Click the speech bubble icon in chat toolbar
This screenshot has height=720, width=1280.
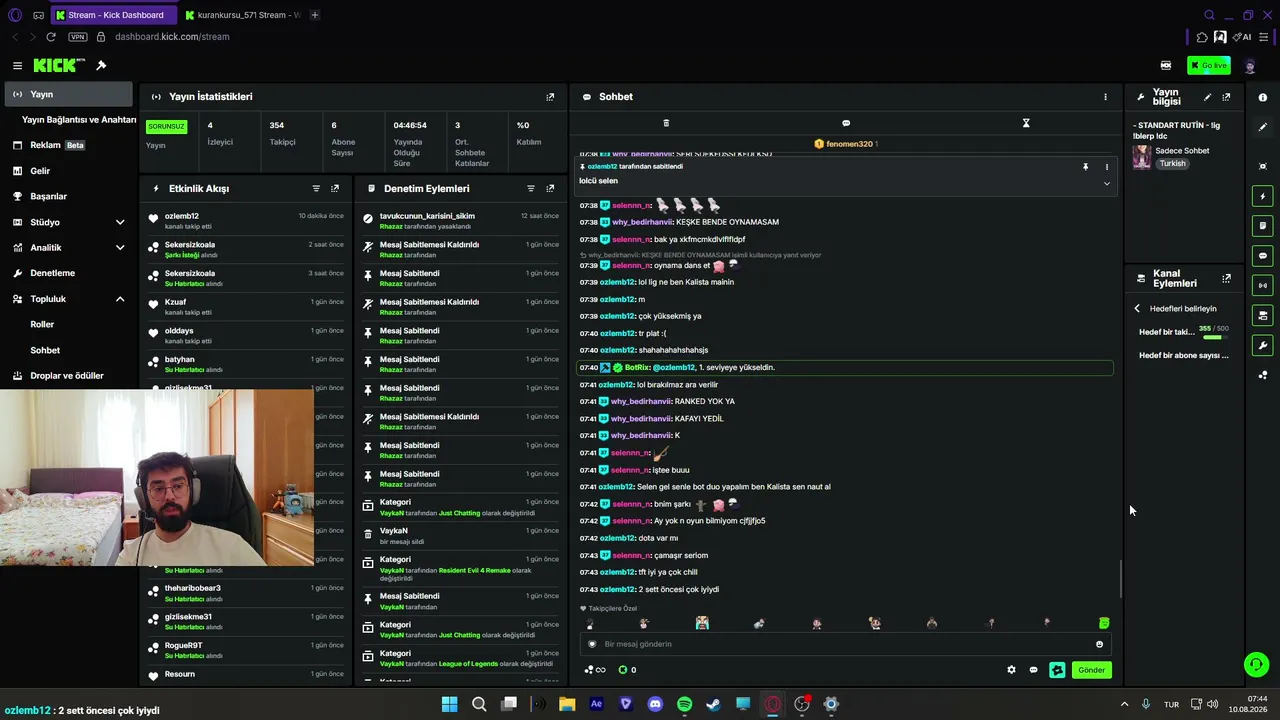pyautogui.click(x=846, y=123)
